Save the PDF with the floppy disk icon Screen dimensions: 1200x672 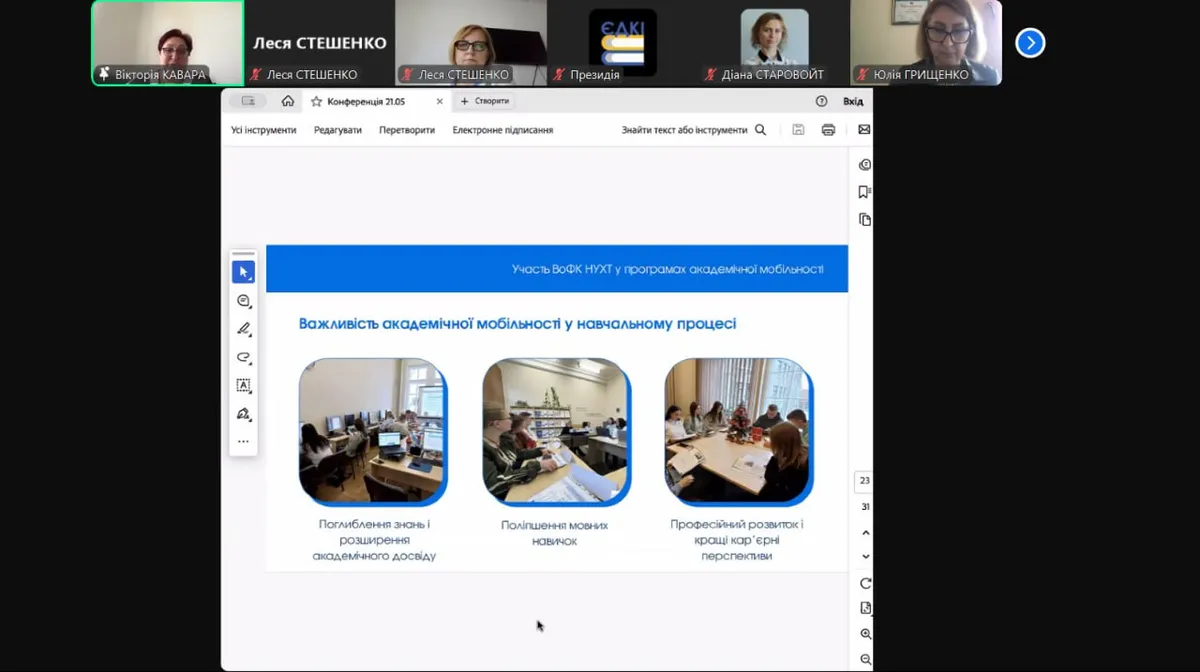point(798,130)
